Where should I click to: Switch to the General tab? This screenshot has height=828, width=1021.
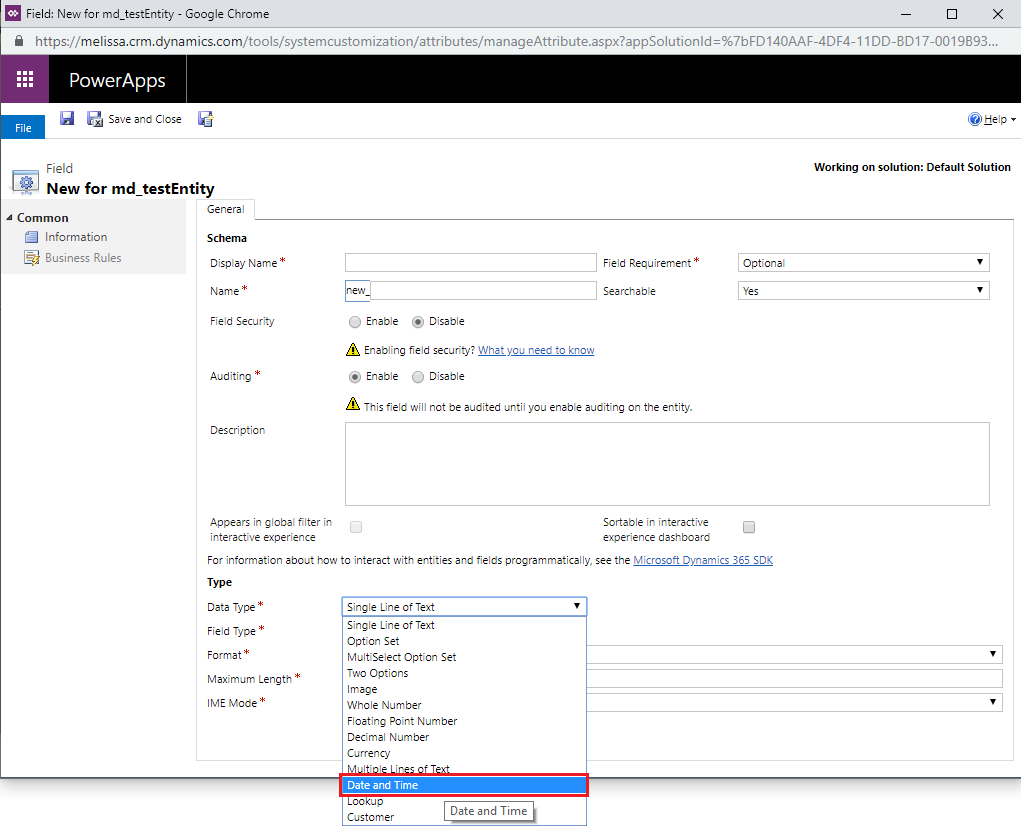[226, 210]
